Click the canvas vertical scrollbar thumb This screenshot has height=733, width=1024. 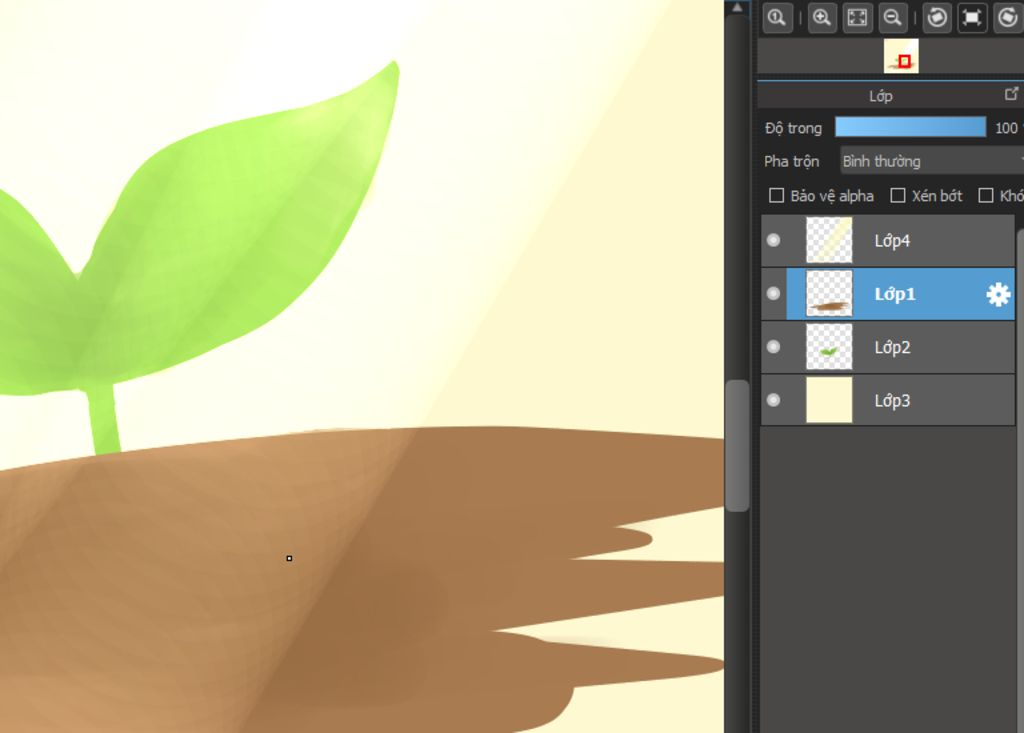click(737, 446)
